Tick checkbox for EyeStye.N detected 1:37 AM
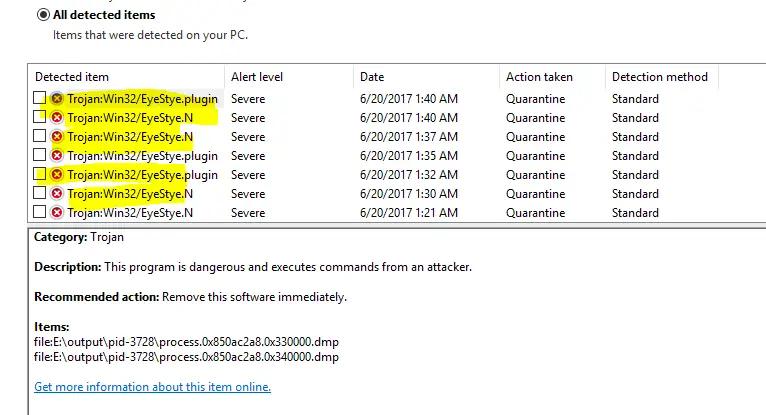The image size is (766, 415). tap(40, 136)
